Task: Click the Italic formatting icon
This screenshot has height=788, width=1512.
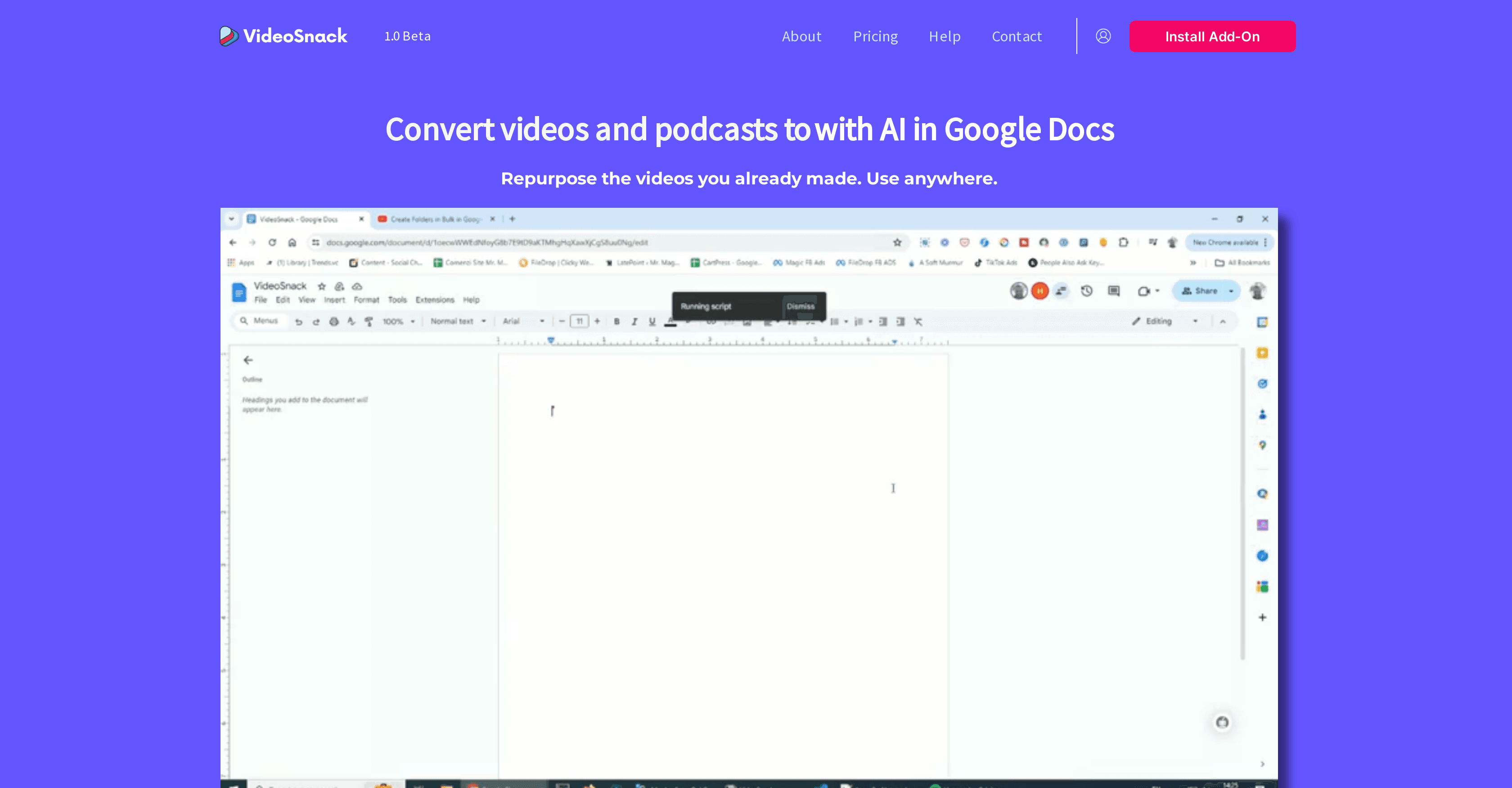Action: 634,322
